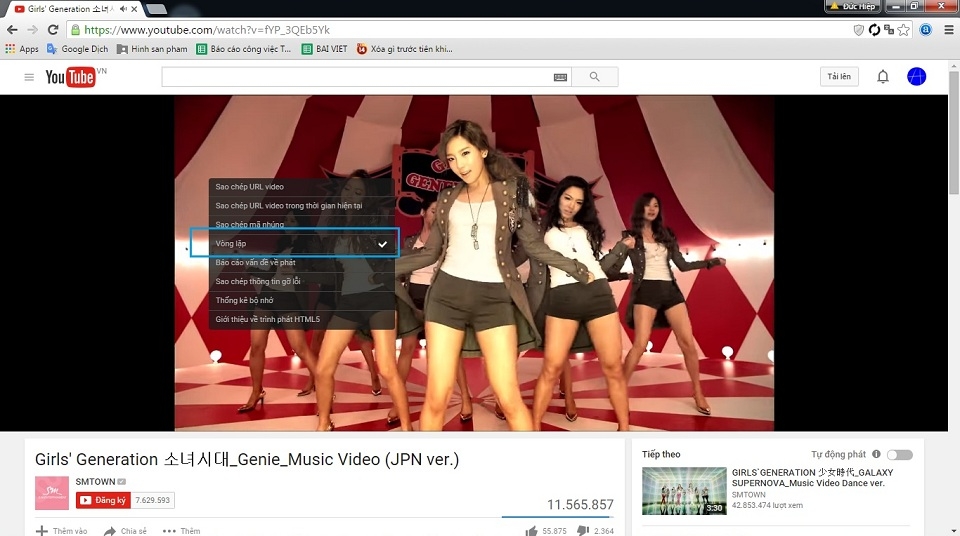Choose Báo cáo vấn đề về phát

pyautogui.click(x=302, y=263)
